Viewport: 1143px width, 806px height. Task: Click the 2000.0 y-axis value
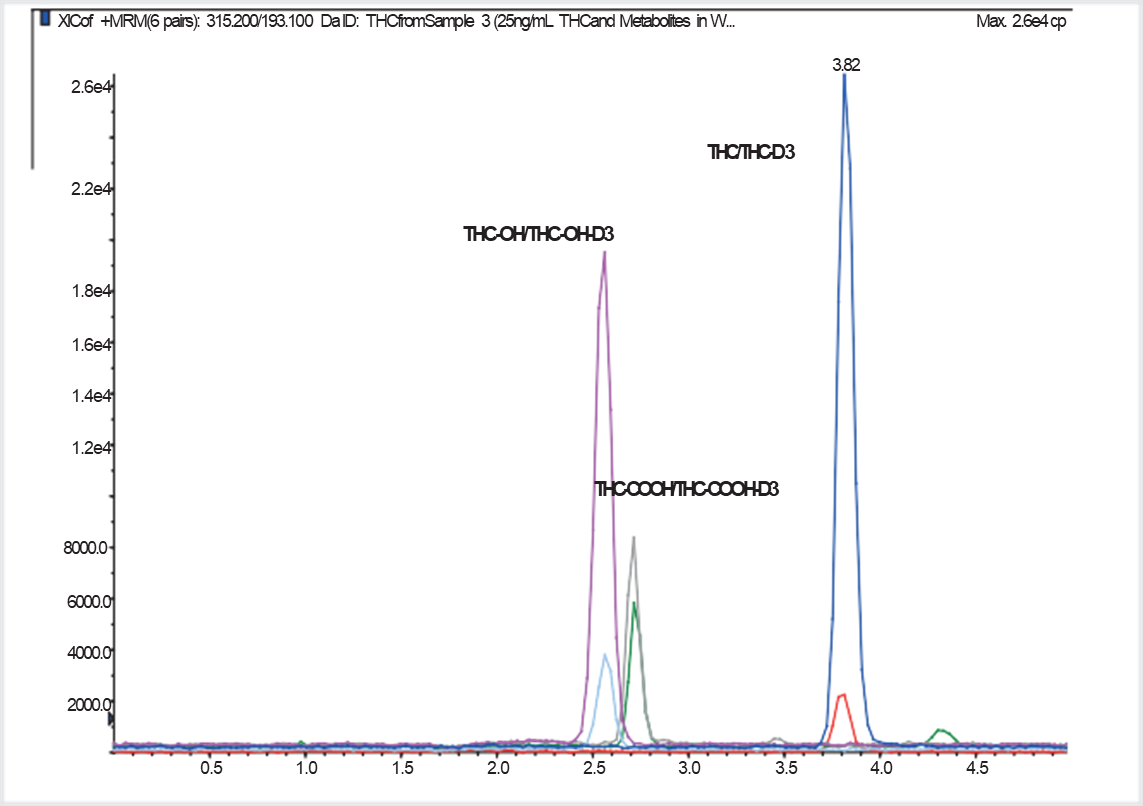coord(89,705)
